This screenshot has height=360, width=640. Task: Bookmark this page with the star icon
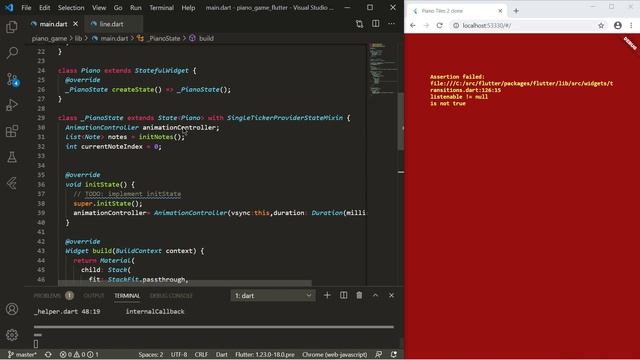[601, 25]
